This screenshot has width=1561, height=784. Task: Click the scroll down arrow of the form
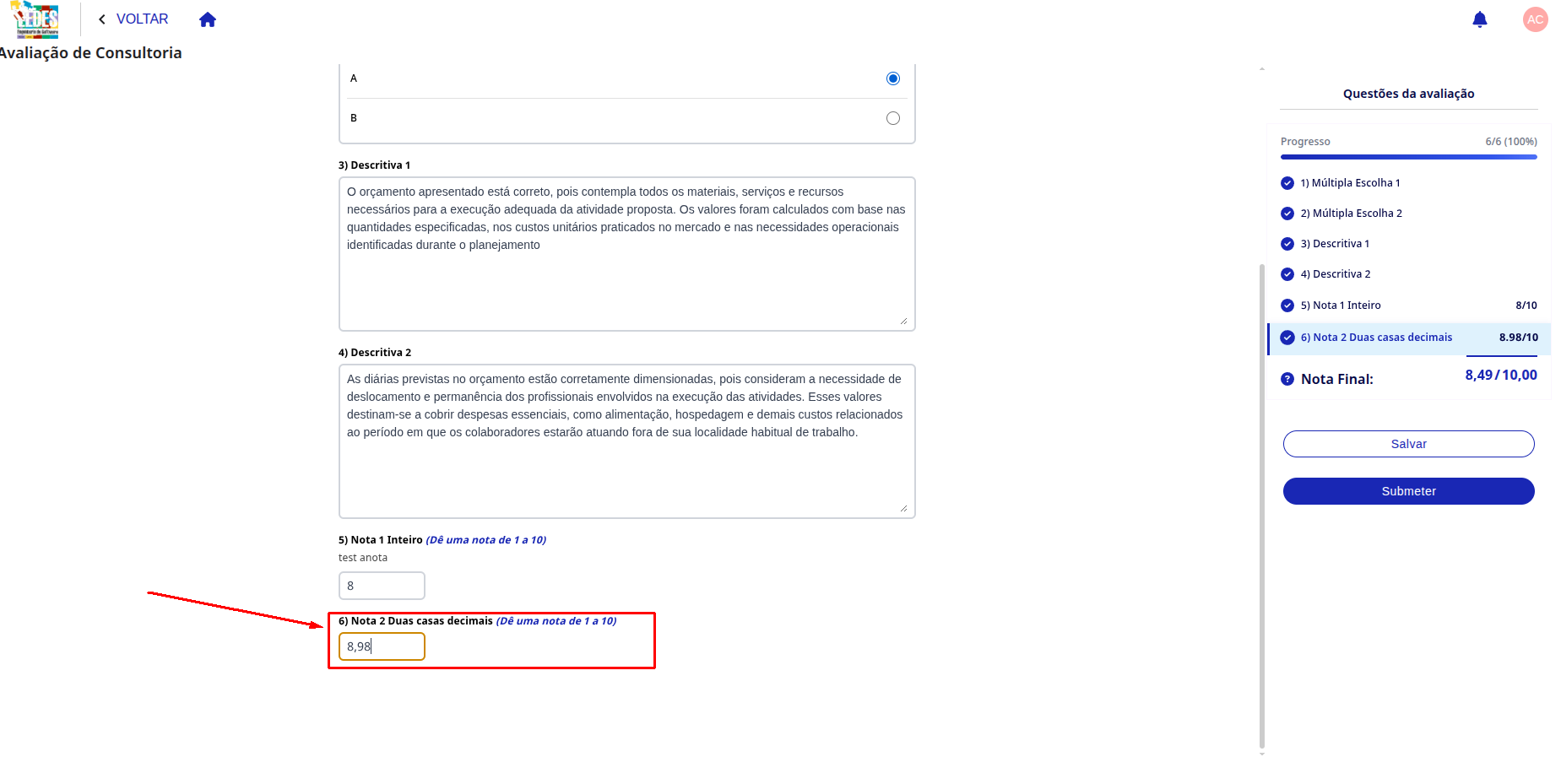tap(1262, 754)
